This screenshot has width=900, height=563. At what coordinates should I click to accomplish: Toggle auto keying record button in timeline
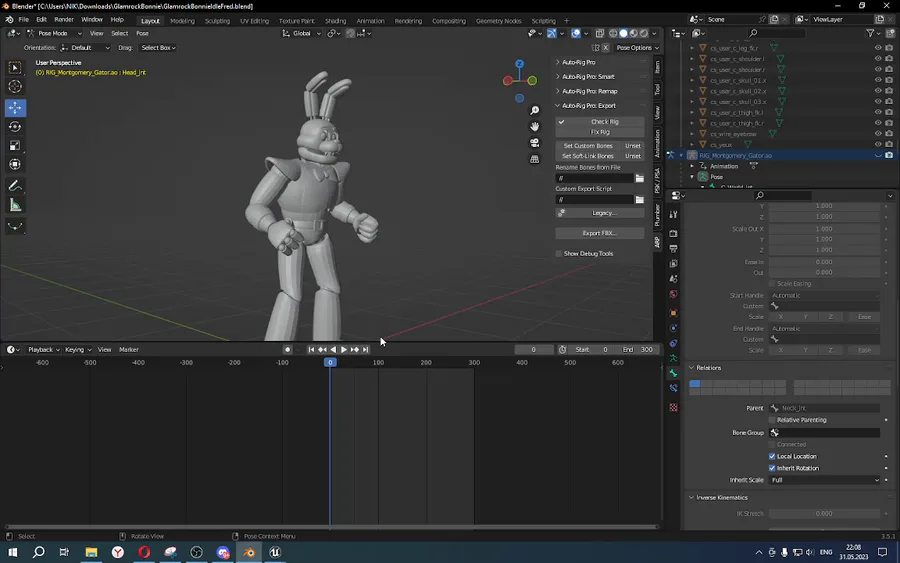coord(288,350)
